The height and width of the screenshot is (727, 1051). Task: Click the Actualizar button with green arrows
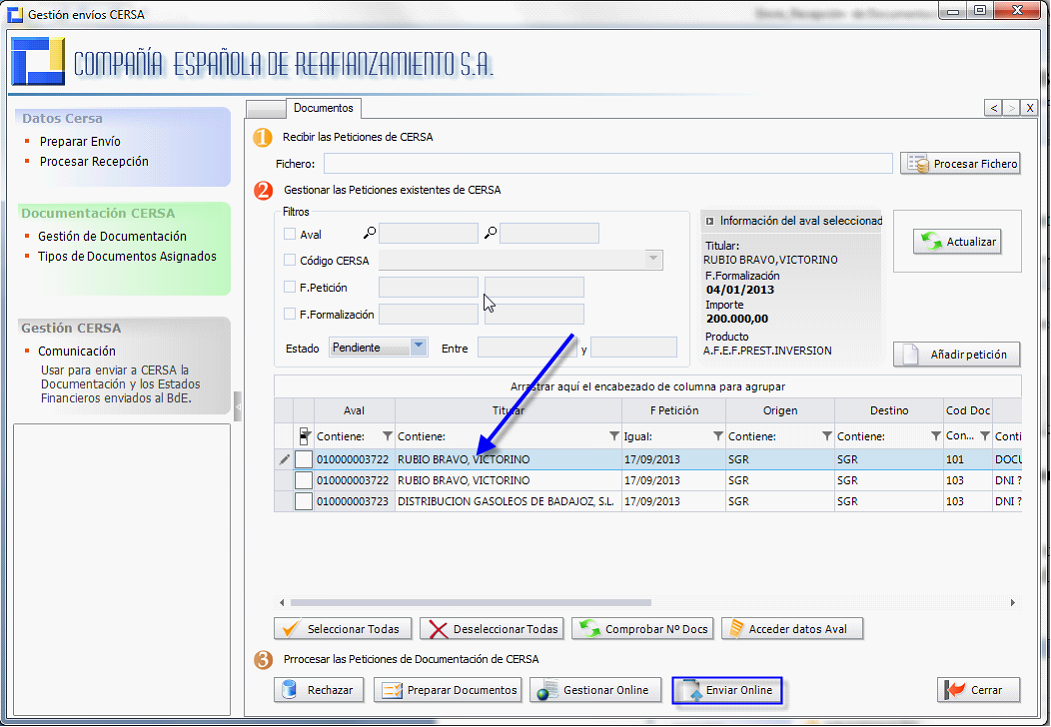(x=957, y=242)
